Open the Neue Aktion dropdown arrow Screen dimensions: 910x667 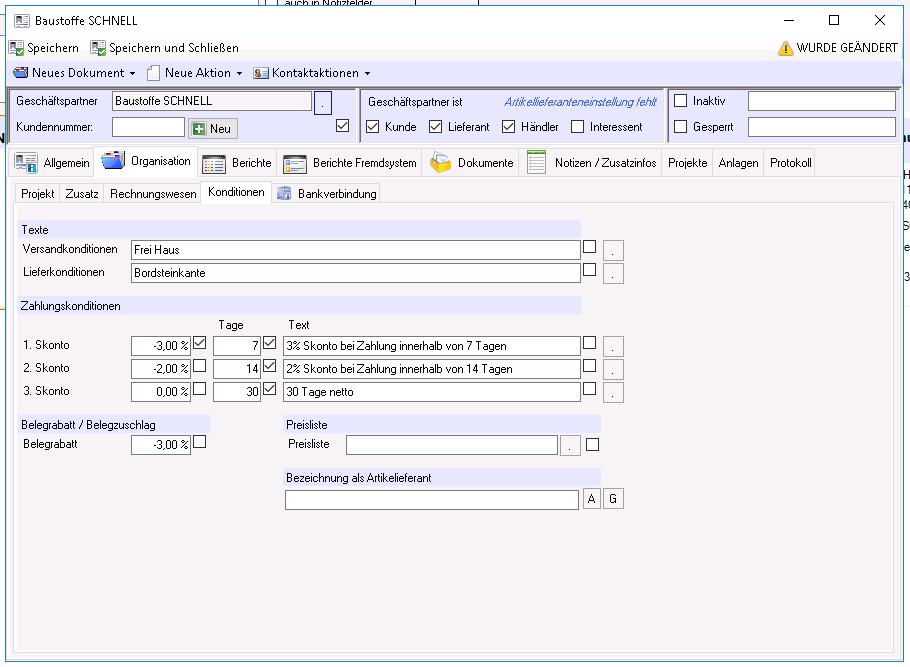239,73
